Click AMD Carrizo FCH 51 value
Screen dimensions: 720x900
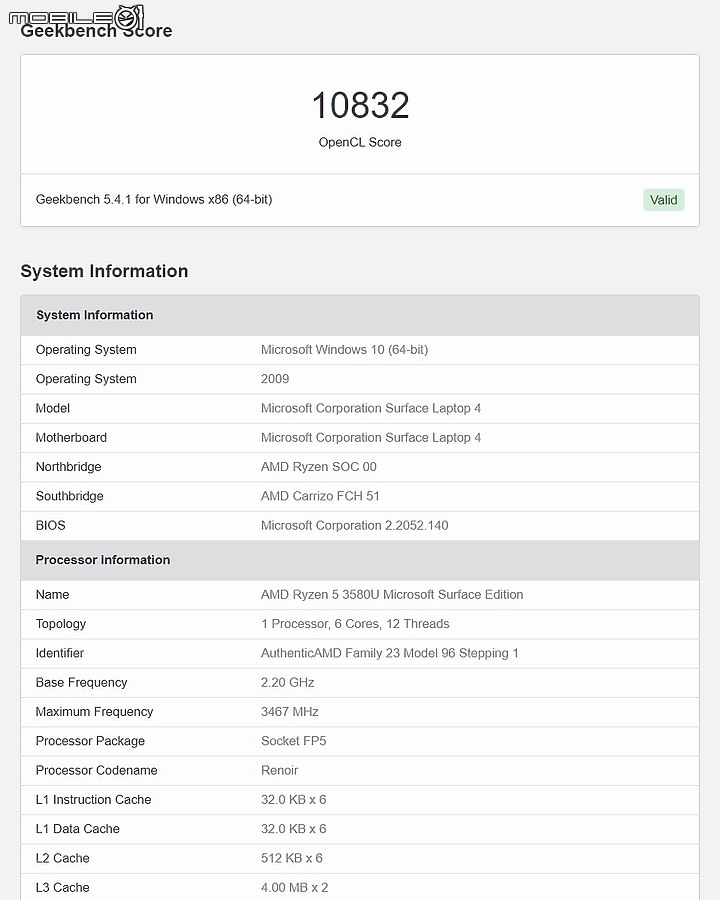(320, 496)
